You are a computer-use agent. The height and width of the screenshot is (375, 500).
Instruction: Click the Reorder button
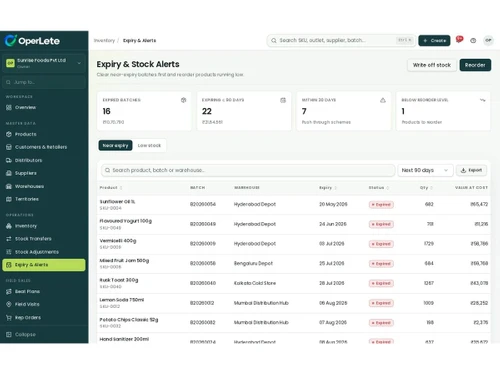point(475,65)
